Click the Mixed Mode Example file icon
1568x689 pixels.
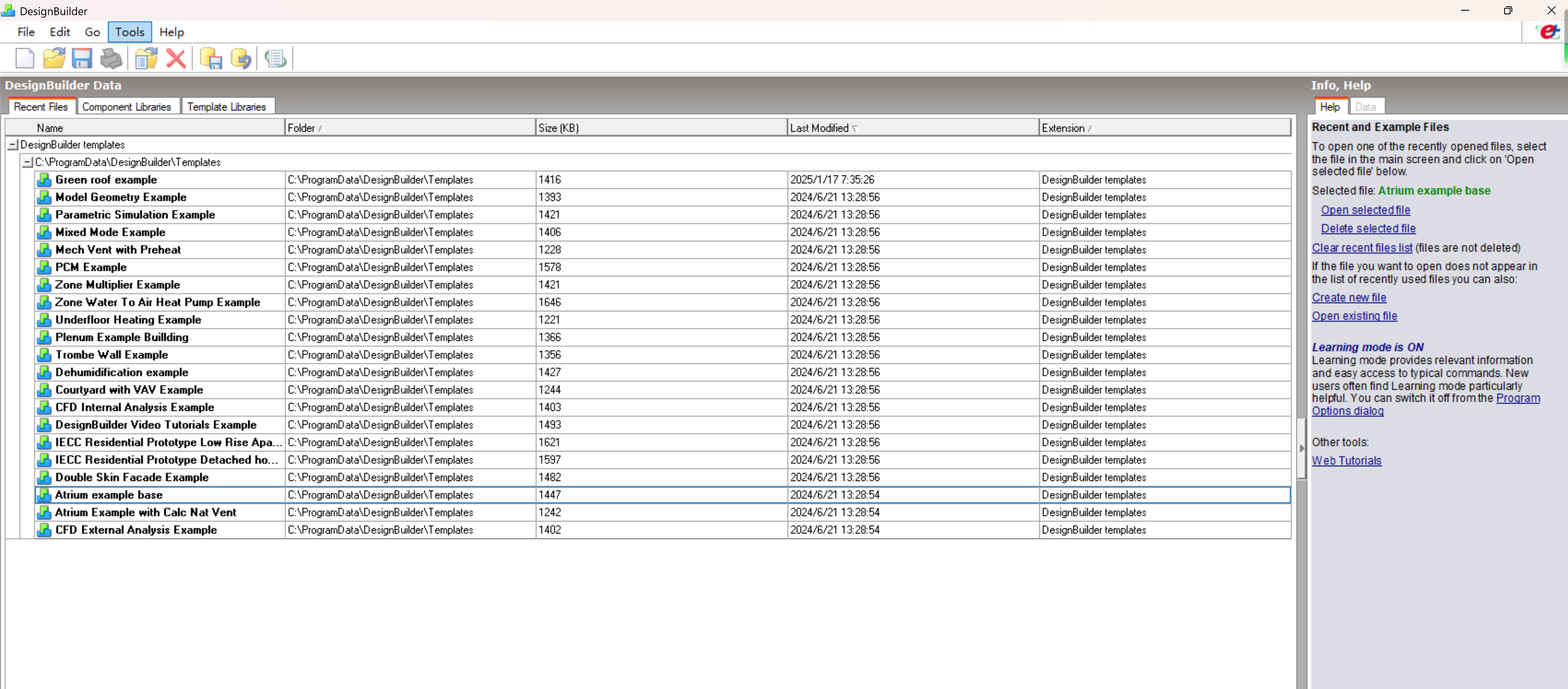44,232
